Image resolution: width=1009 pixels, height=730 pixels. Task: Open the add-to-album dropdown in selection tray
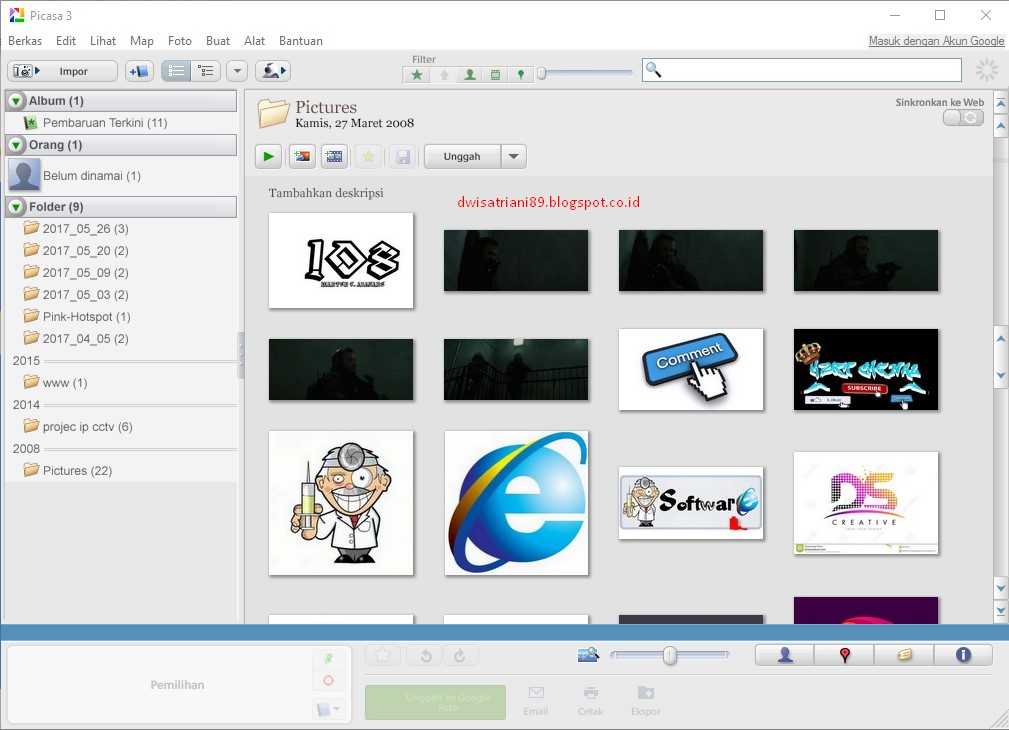328,709
